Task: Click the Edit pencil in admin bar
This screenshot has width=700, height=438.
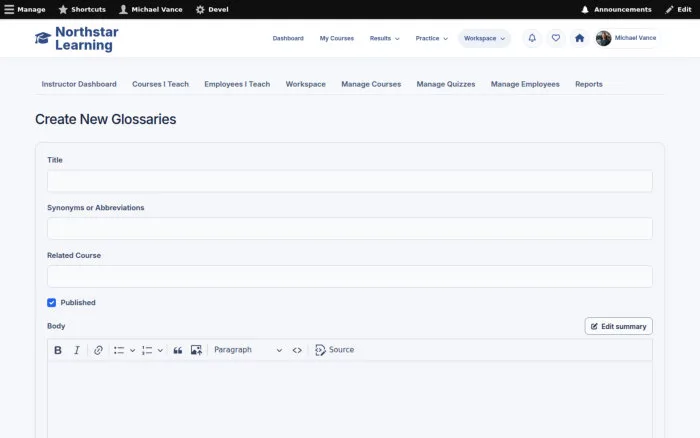Action: pos(678,9)
